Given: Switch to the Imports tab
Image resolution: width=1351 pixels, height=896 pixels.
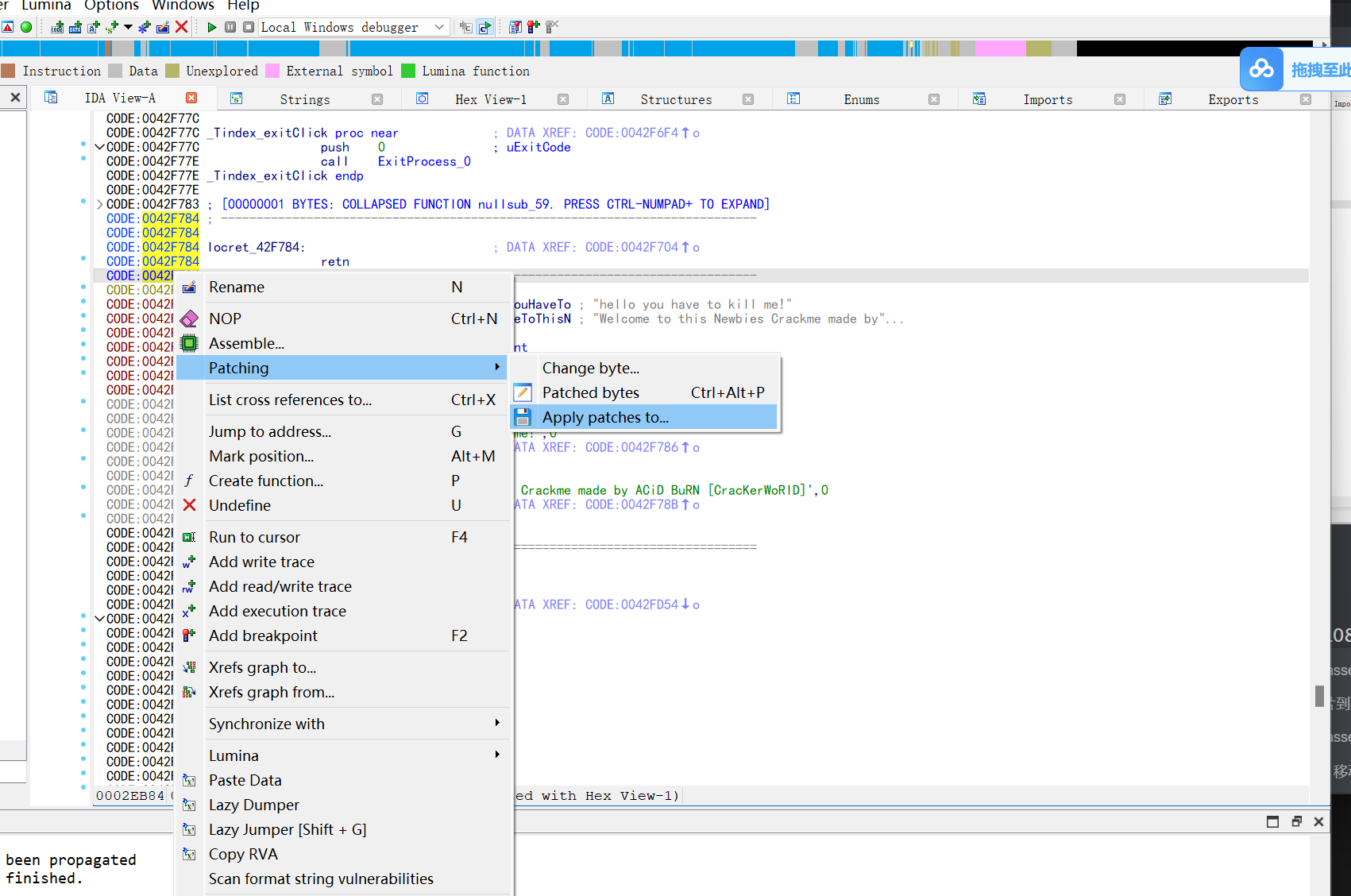Looking at the screenshot, I should click(x=1048, y=99).
